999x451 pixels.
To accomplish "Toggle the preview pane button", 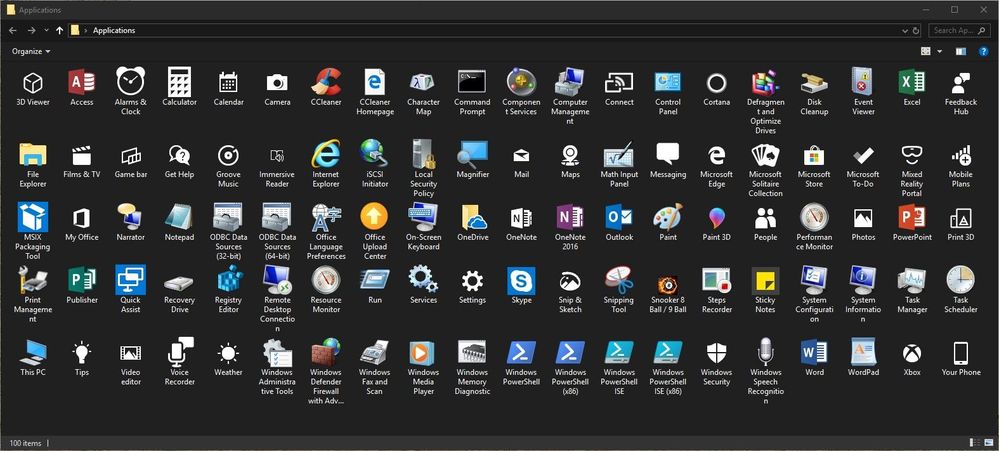I will 961,52.
